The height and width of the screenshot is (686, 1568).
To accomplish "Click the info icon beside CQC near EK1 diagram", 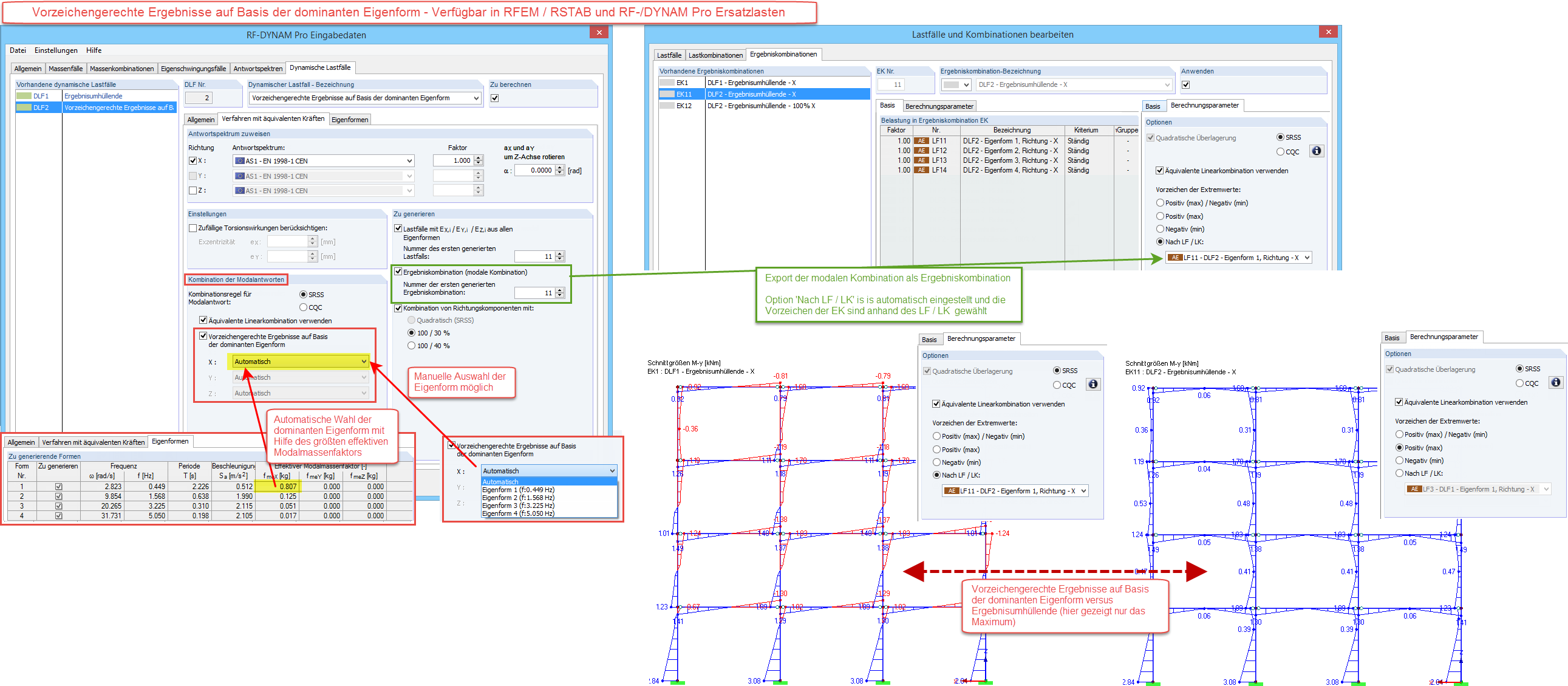I will coord(1092,385).
